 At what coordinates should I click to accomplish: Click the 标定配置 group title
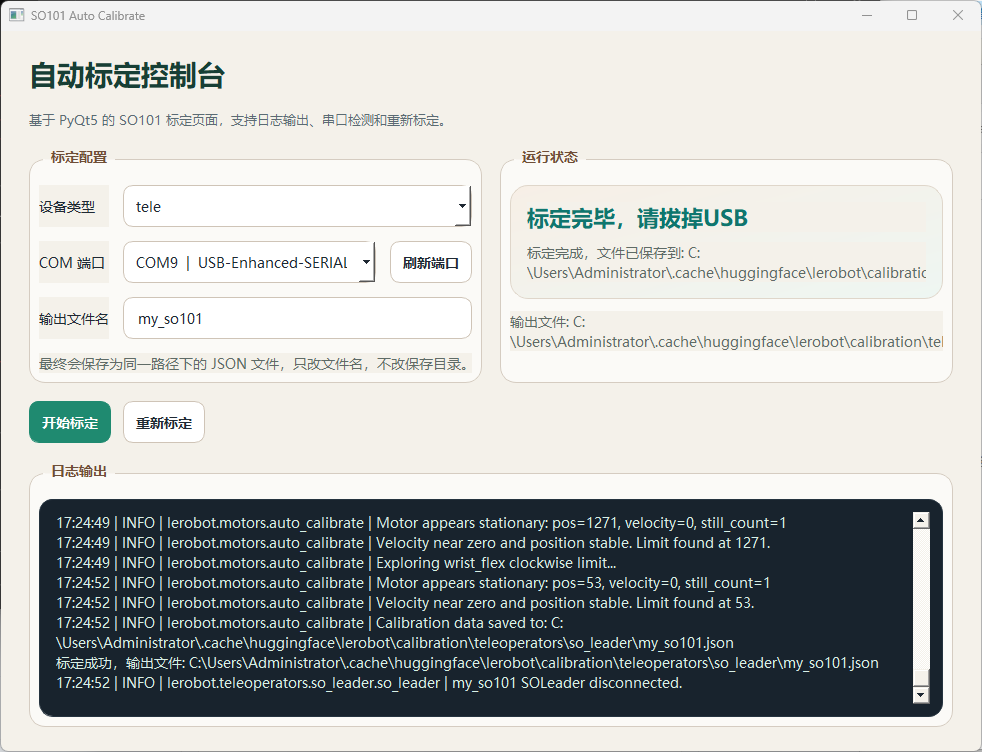79,157
